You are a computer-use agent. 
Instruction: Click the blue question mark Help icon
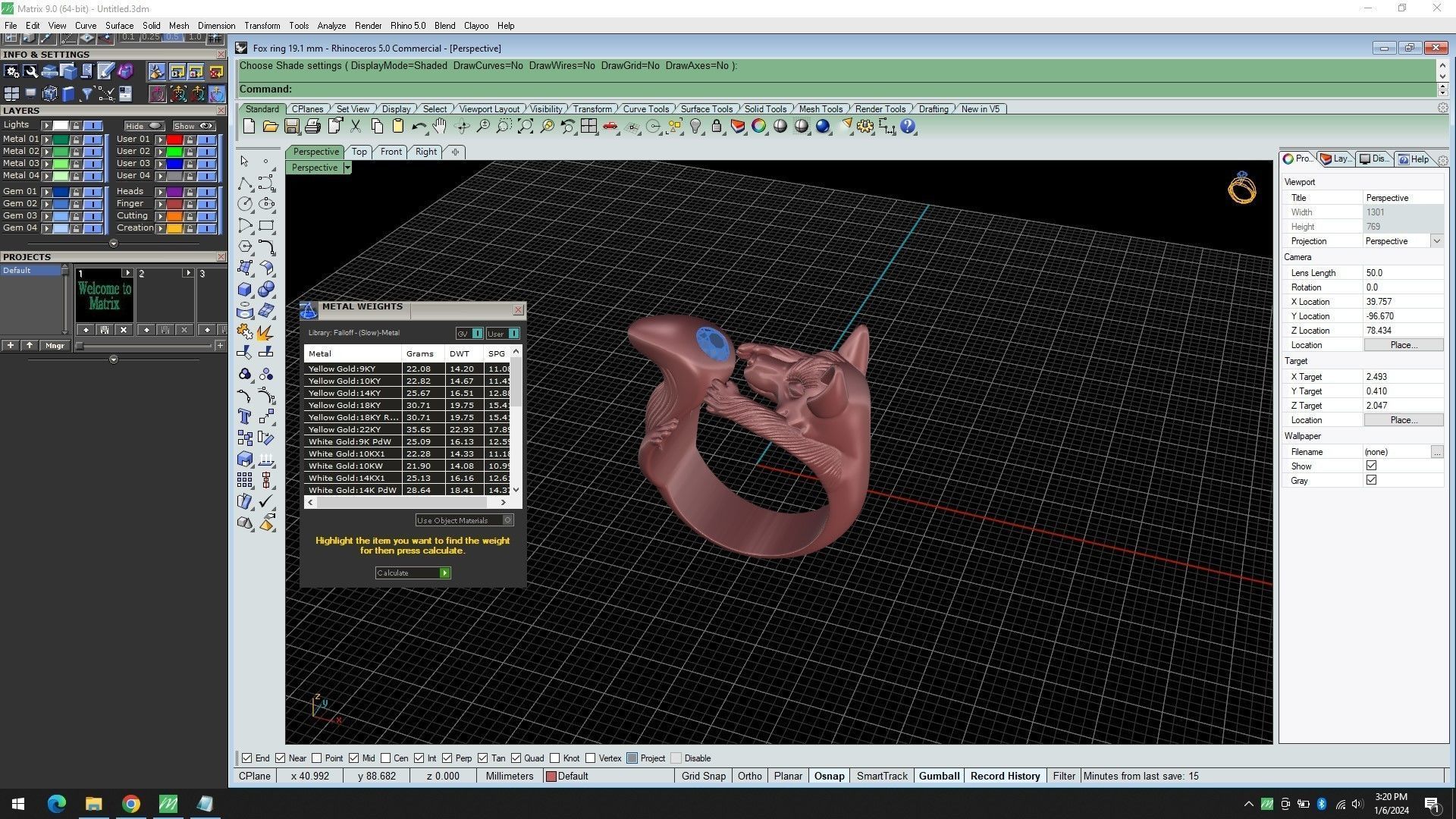(908, 127)
